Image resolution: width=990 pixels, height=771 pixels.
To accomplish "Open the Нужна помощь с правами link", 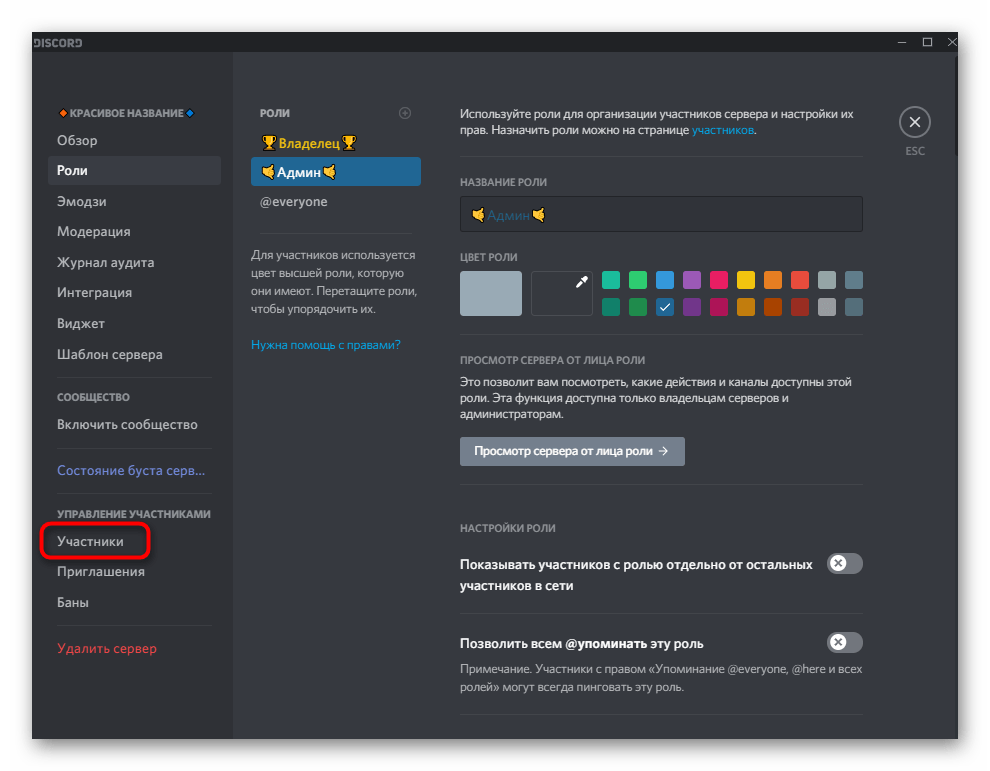I will click(325, 344).
